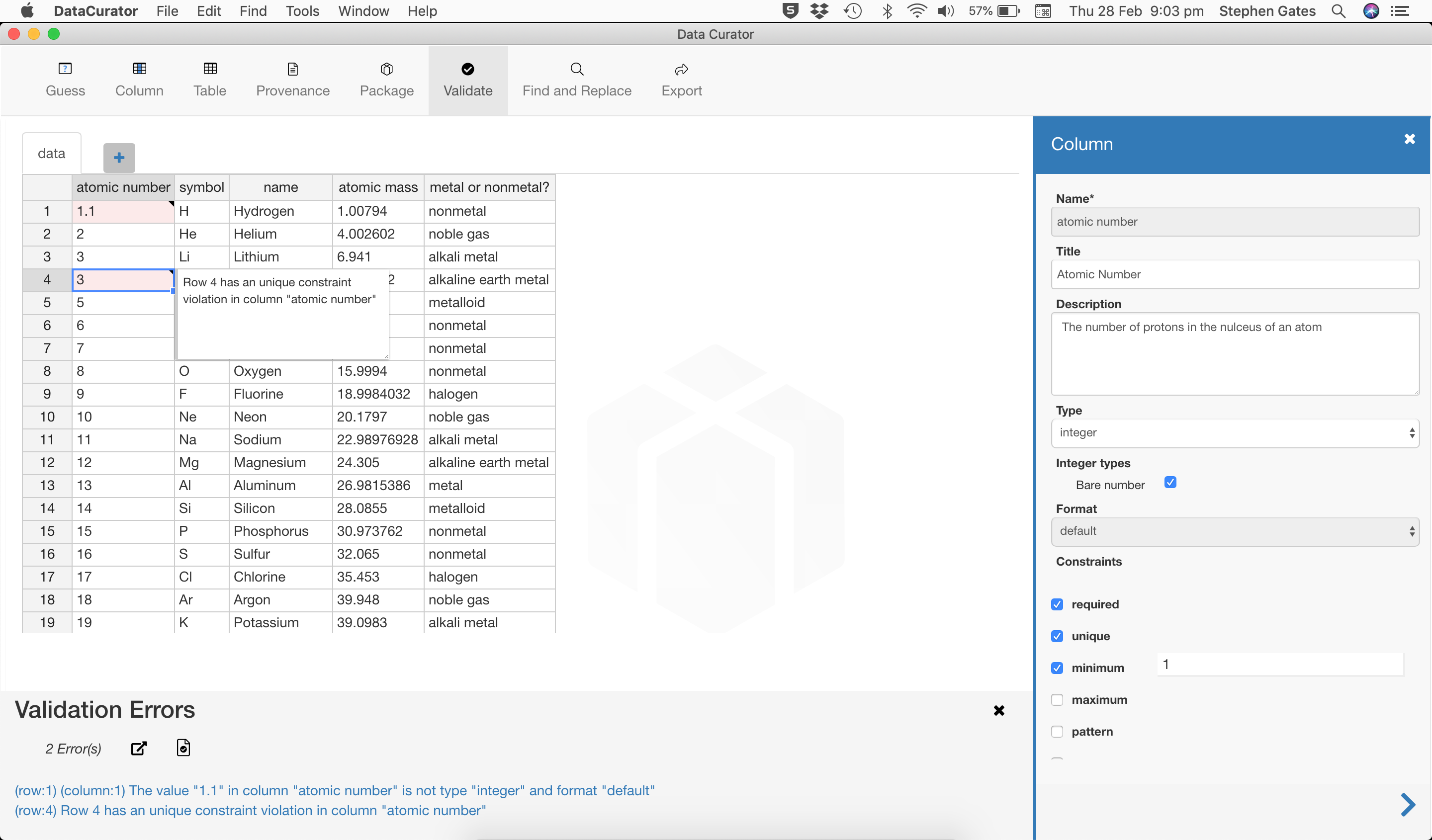Open the Tools menu
This screenshot has height=840, width=1432.
tap(302, 11)
